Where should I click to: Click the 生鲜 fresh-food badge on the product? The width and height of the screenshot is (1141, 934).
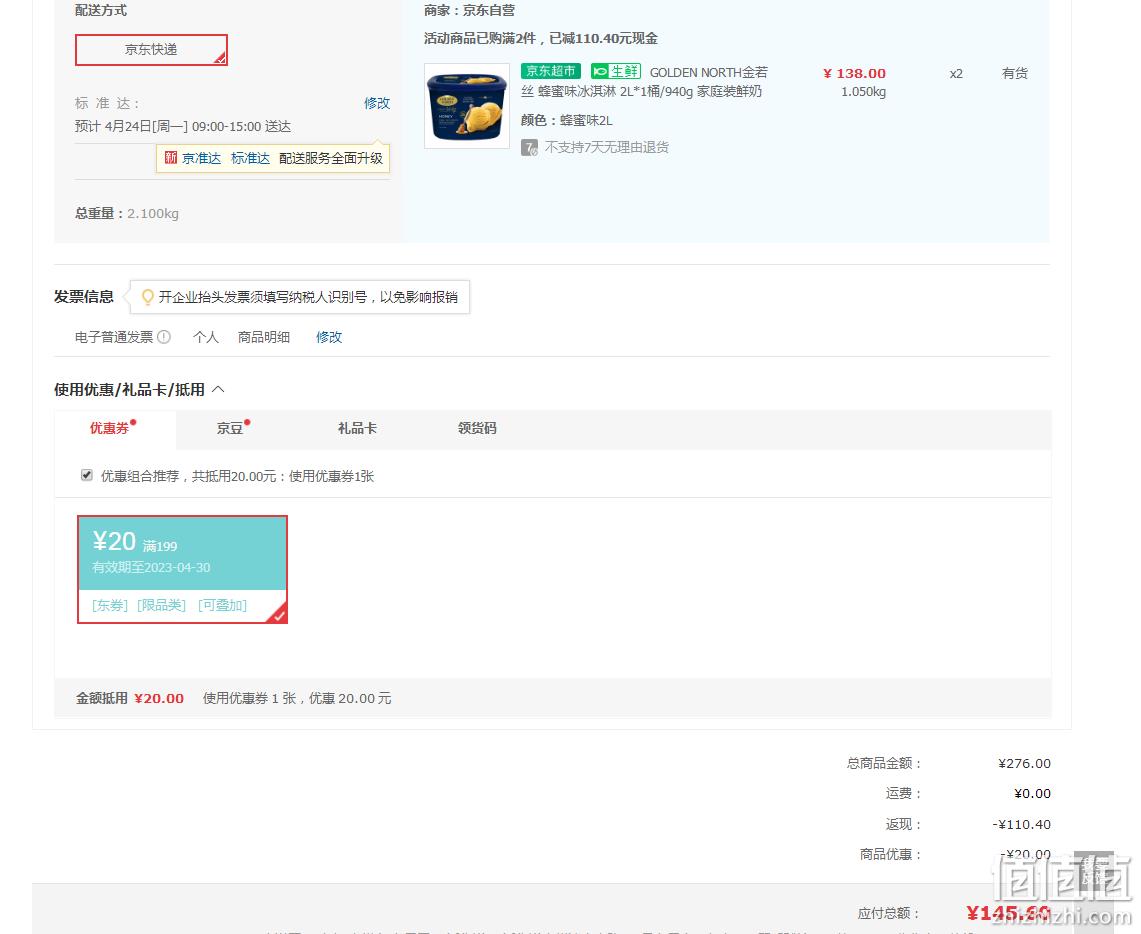click(616, 71)
